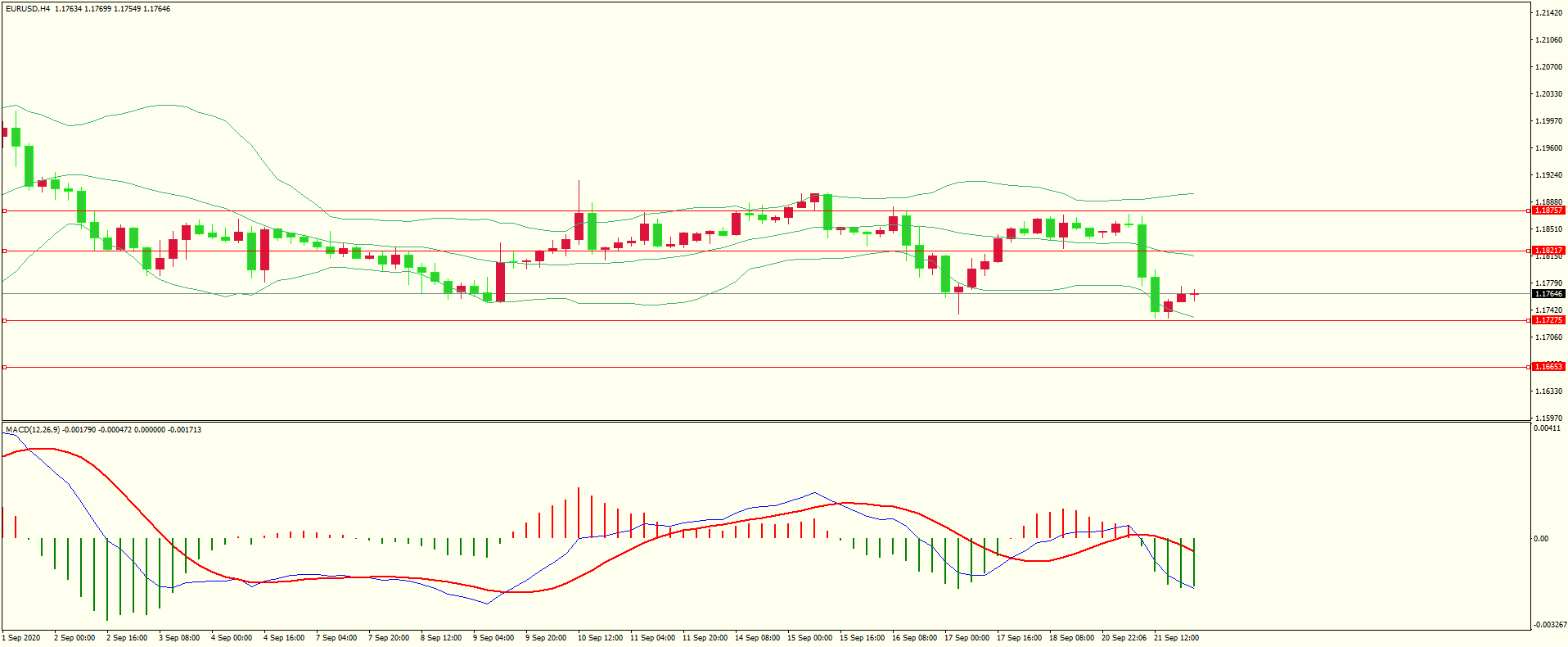The image size is (1568, 647).
Task: Click the 9 Sep 04:00 time label
Action: tap(493, 638)
